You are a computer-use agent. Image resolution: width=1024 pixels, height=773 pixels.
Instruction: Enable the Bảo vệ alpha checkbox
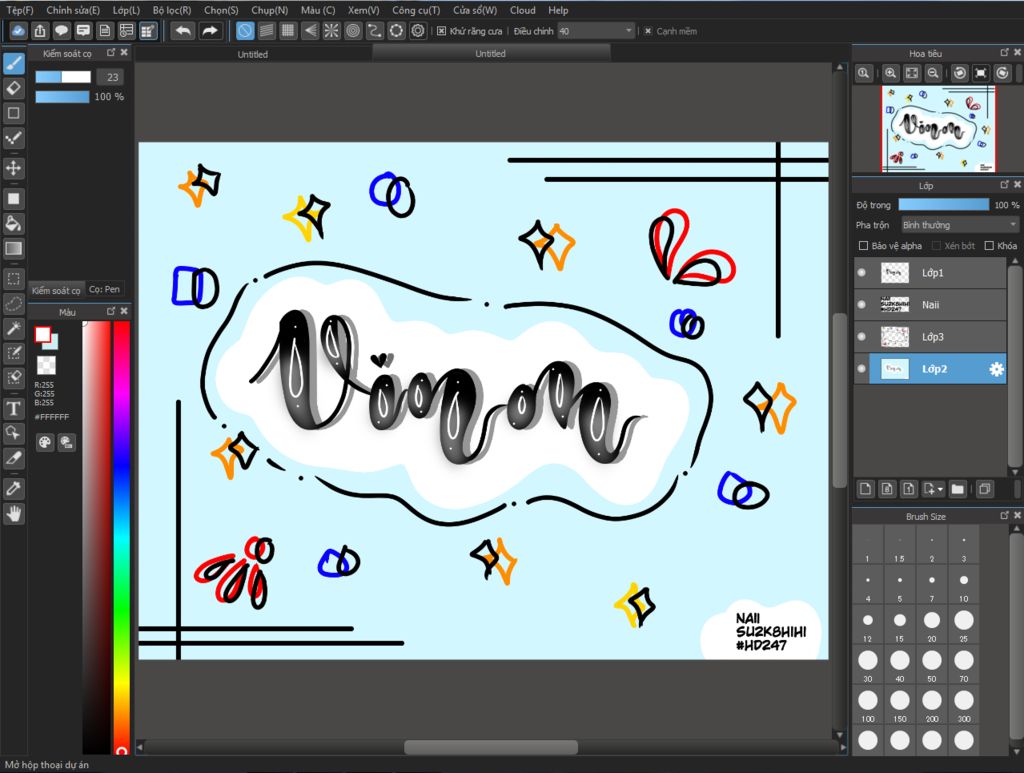click(864, 246)
